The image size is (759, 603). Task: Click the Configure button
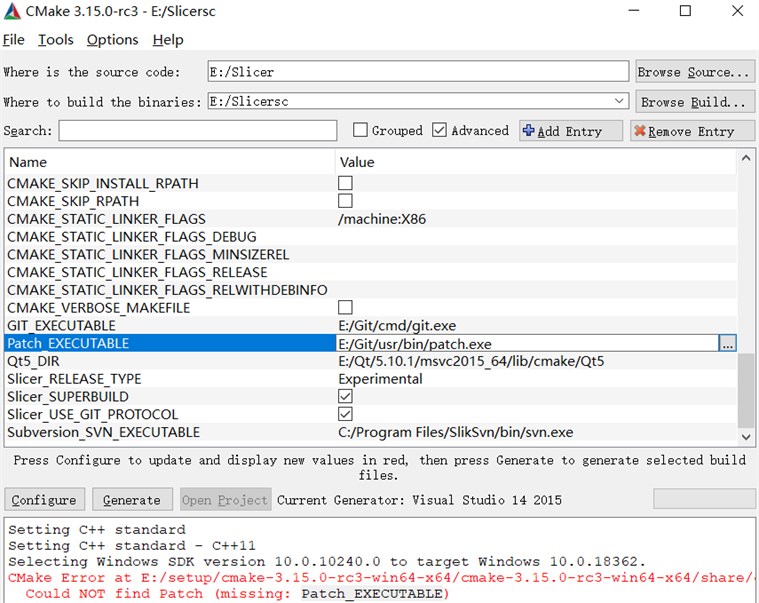tap(45, 499)
